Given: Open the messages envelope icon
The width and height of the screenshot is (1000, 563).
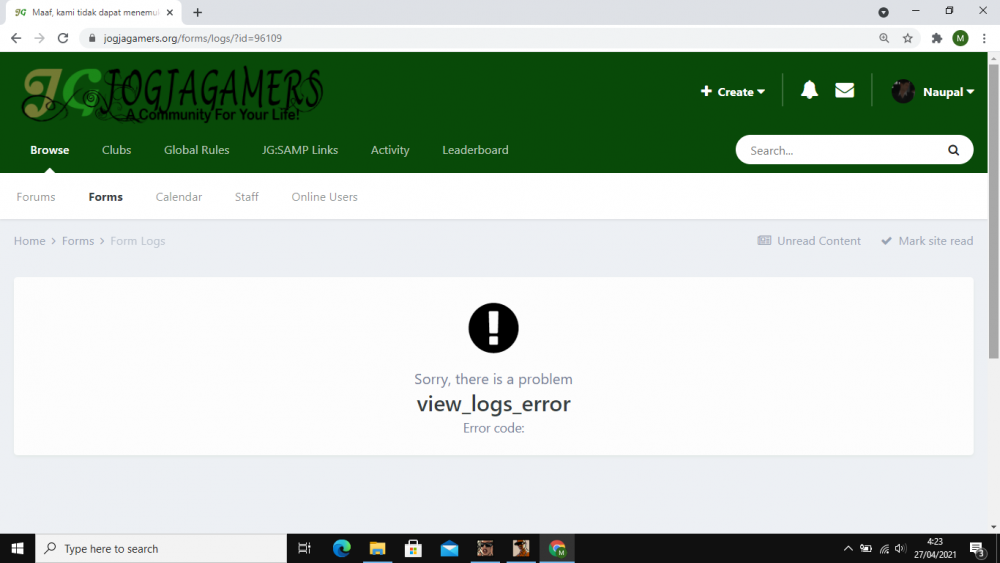Looking at the screenshot, I should 844,91.
